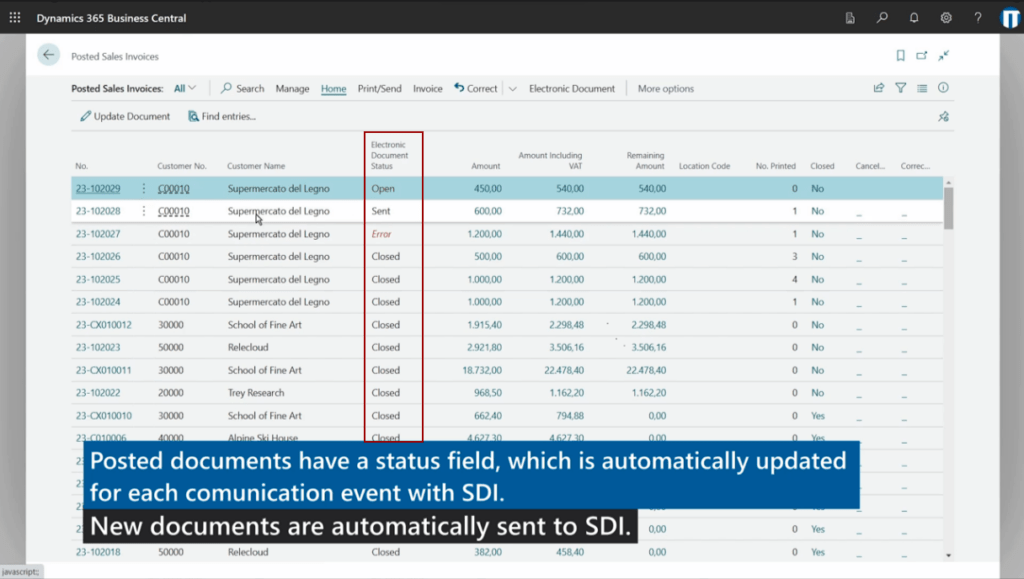Click Update Document
This screenshot has height=579, width=1024.
(125, 116)
